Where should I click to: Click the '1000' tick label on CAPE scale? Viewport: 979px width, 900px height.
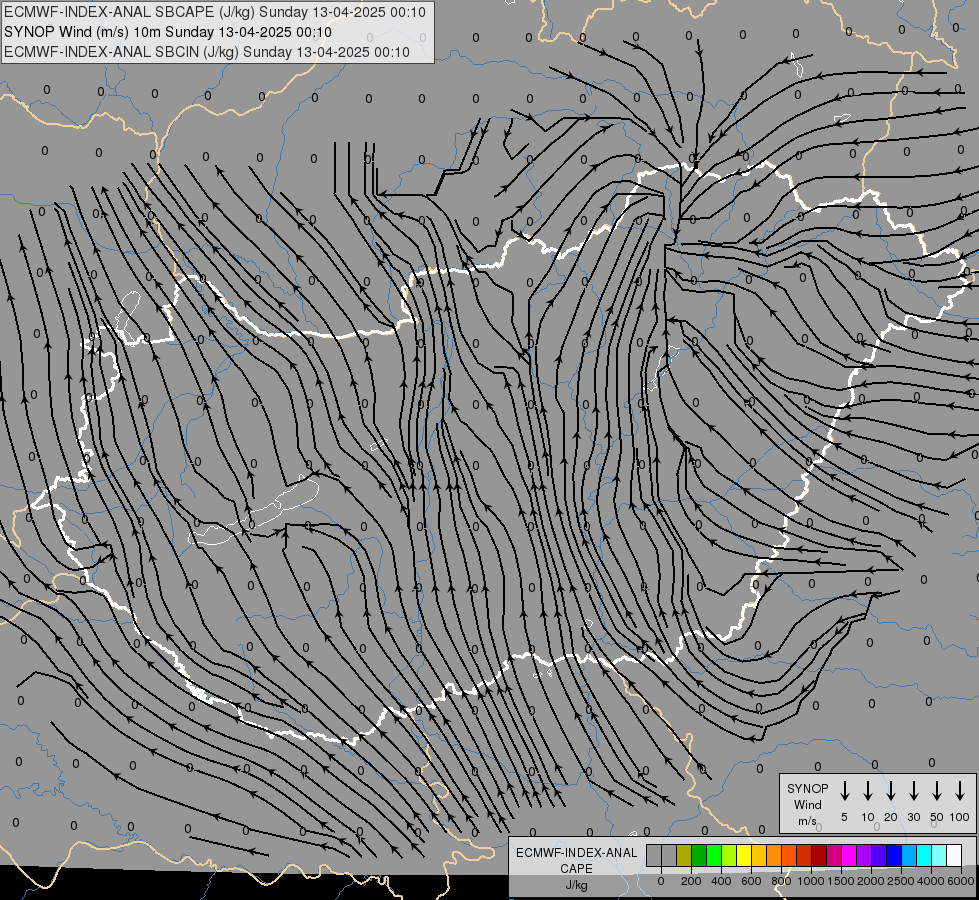811,881
